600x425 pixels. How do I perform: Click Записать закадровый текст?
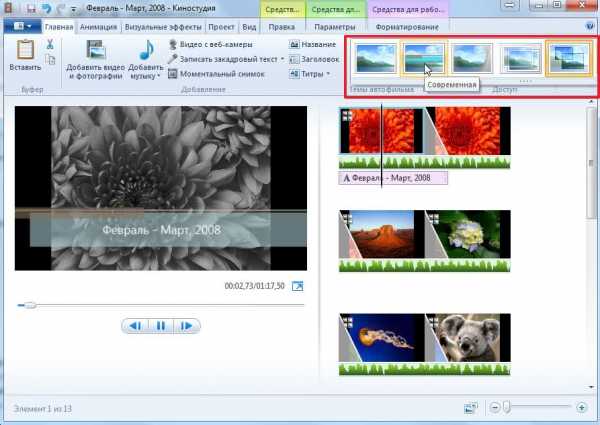pos(228,59)
